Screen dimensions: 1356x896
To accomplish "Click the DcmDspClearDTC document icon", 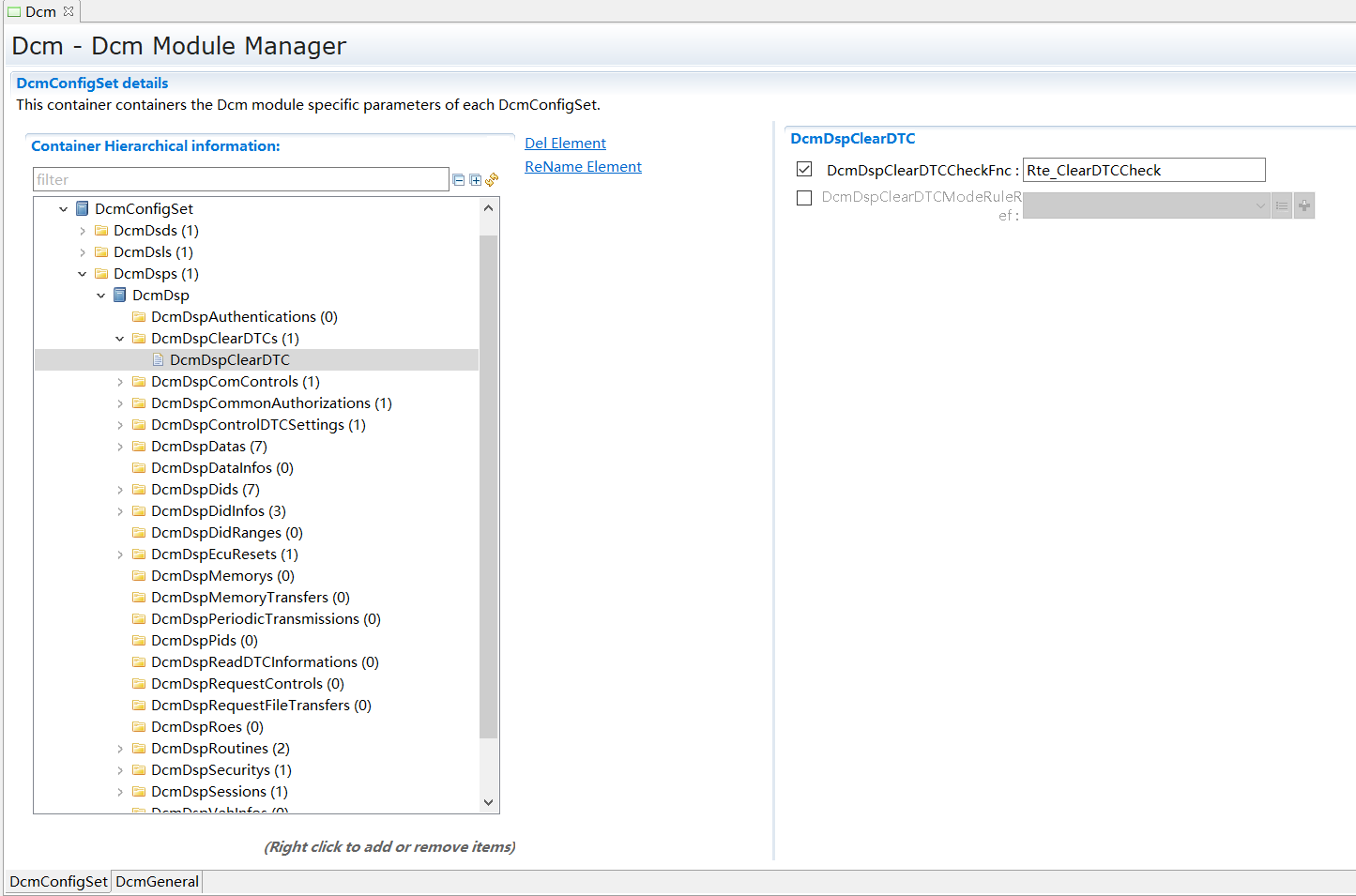I will [x=158, y=360].
